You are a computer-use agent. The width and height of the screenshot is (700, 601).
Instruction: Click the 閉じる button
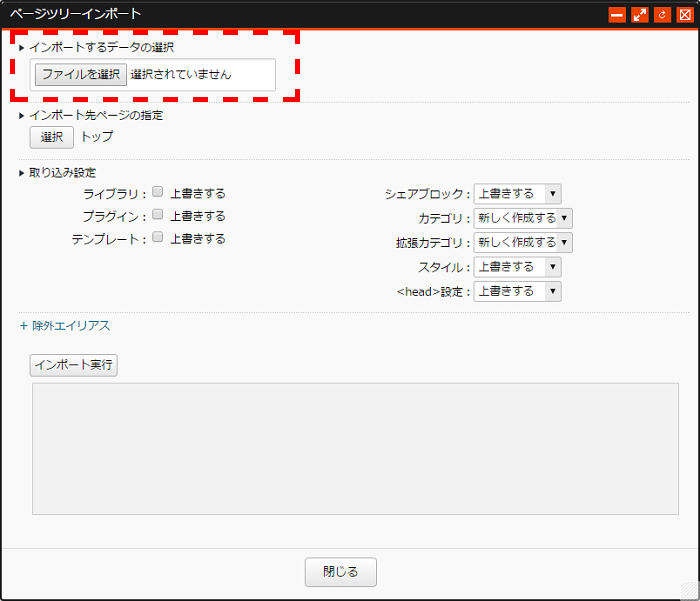pos(341,572)
